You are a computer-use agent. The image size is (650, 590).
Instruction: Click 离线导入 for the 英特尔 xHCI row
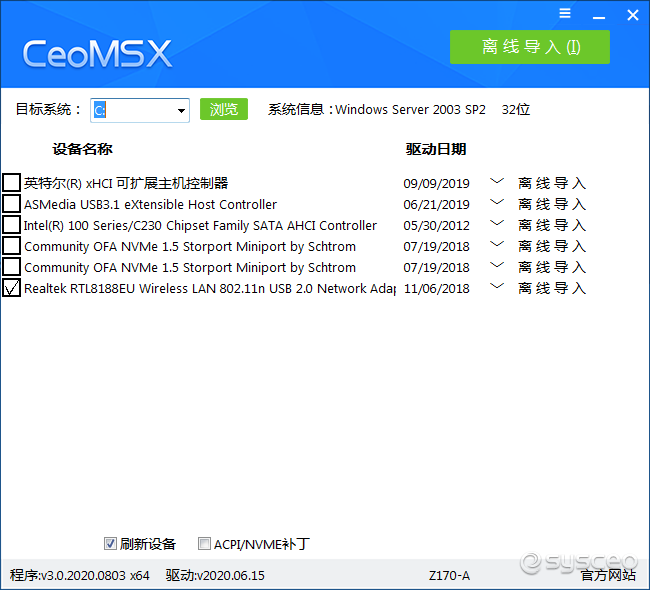(x=552, y=183)
